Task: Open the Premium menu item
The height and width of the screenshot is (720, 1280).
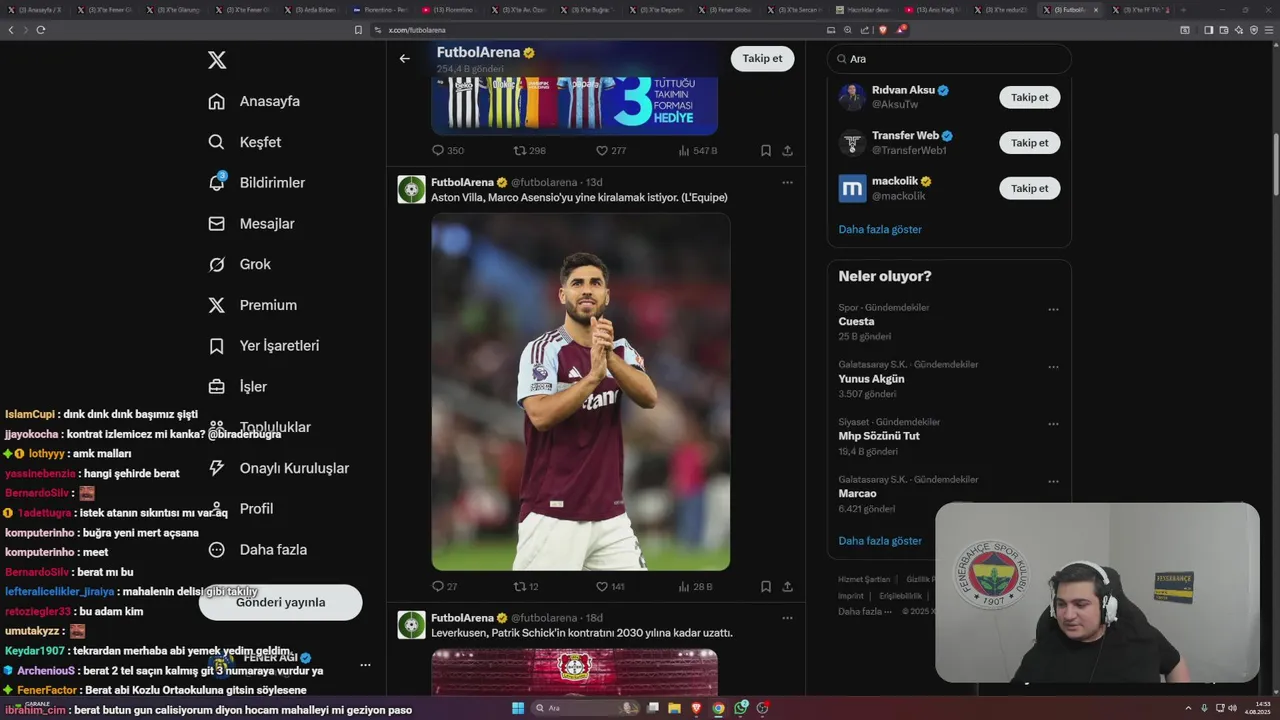Action: (252, 305)
